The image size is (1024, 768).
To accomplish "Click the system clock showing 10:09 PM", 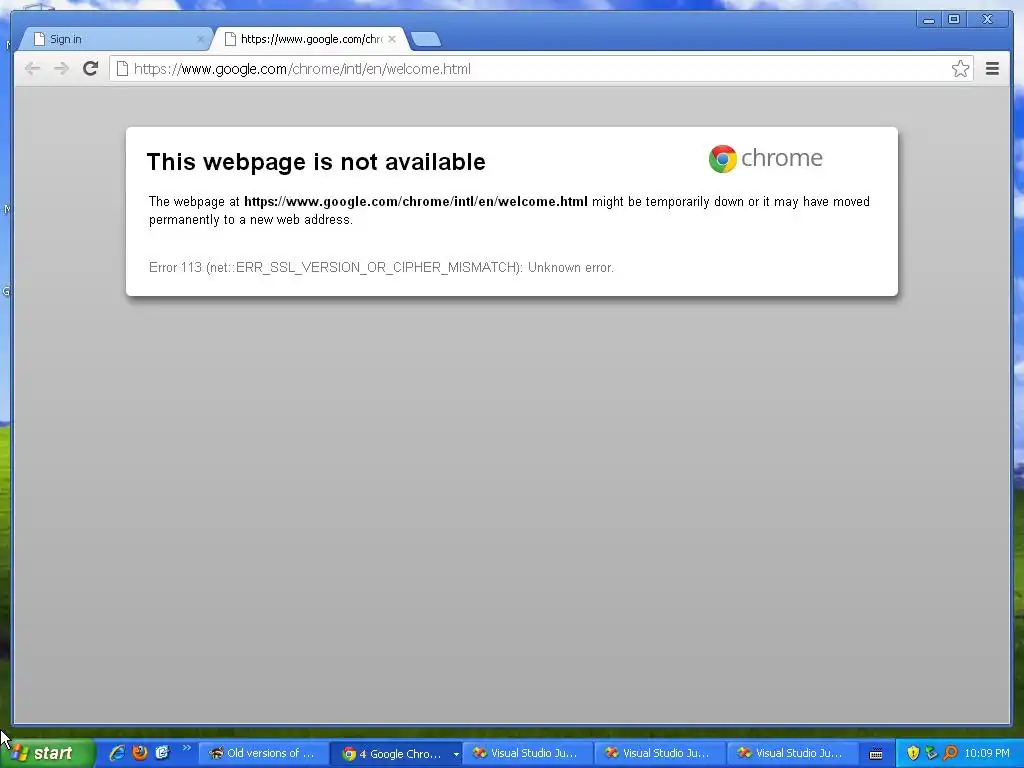I will click(x=986, y=754).
